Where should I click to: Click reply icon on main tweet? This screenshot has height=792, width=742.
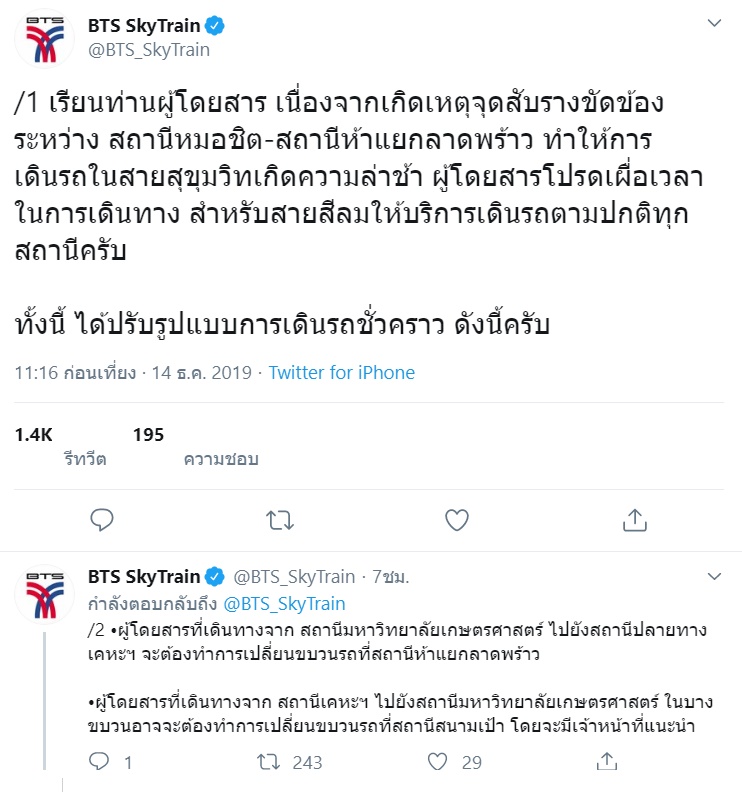[102, 519]
